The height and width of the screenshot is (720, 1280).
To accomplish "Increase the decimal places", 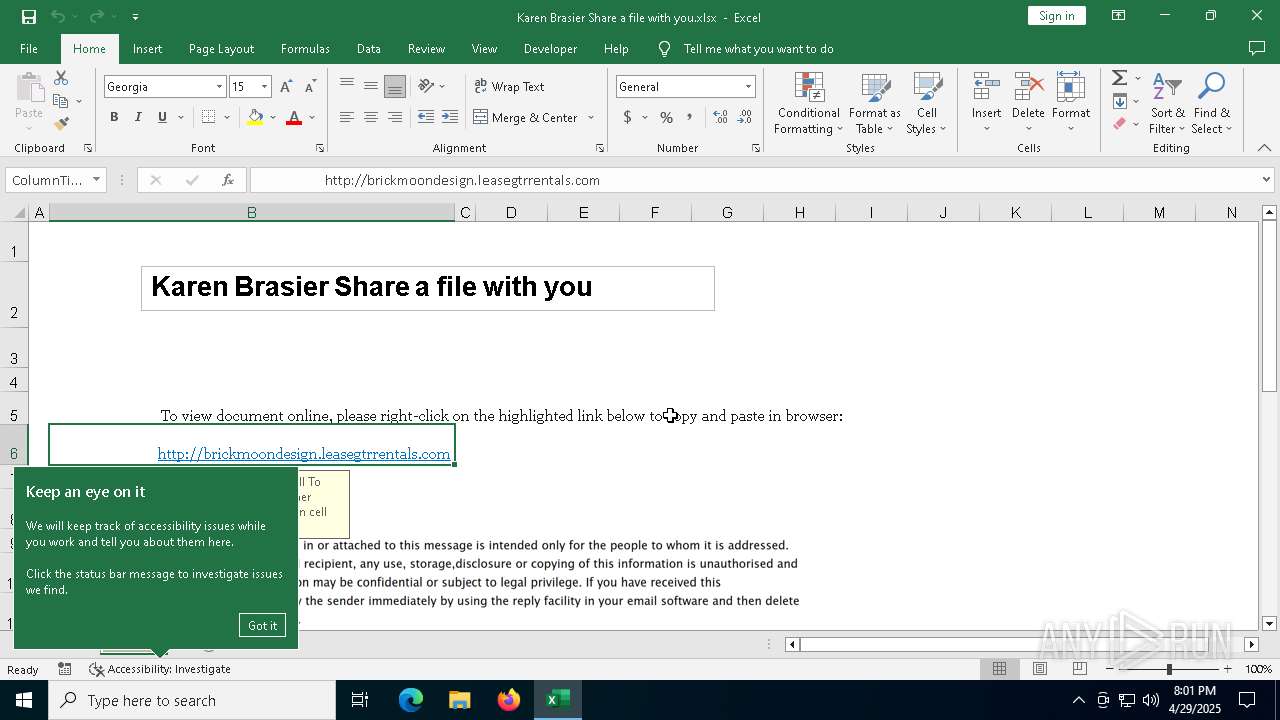I will coord(720,117).
